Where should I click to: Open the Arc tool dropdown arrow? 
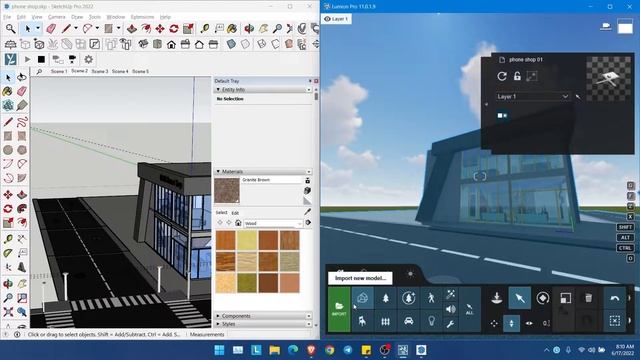[97, 29]
